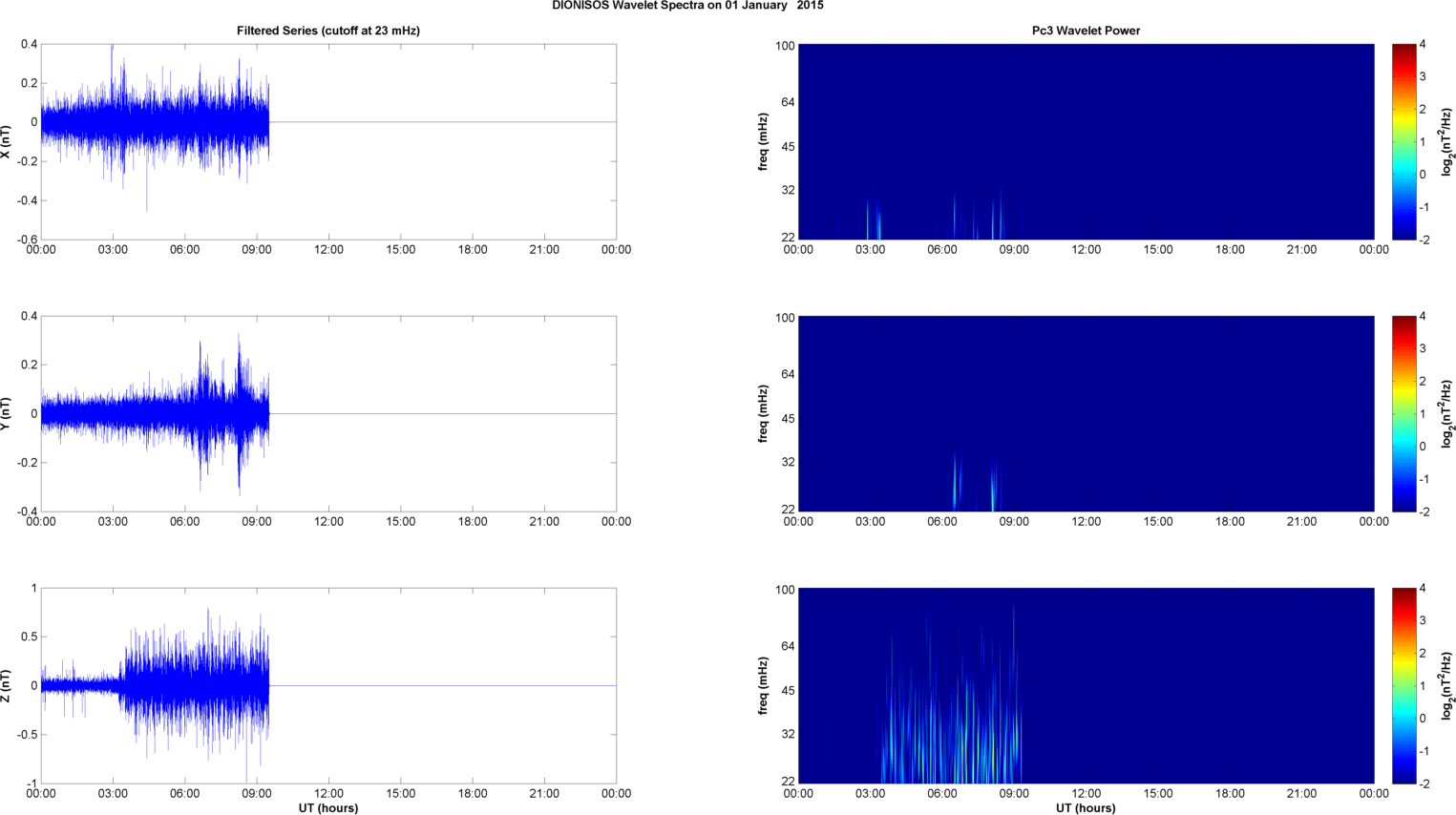Click the X (nT) filtered series plot
1456x815 pixels.
click(x=328, y=142)
